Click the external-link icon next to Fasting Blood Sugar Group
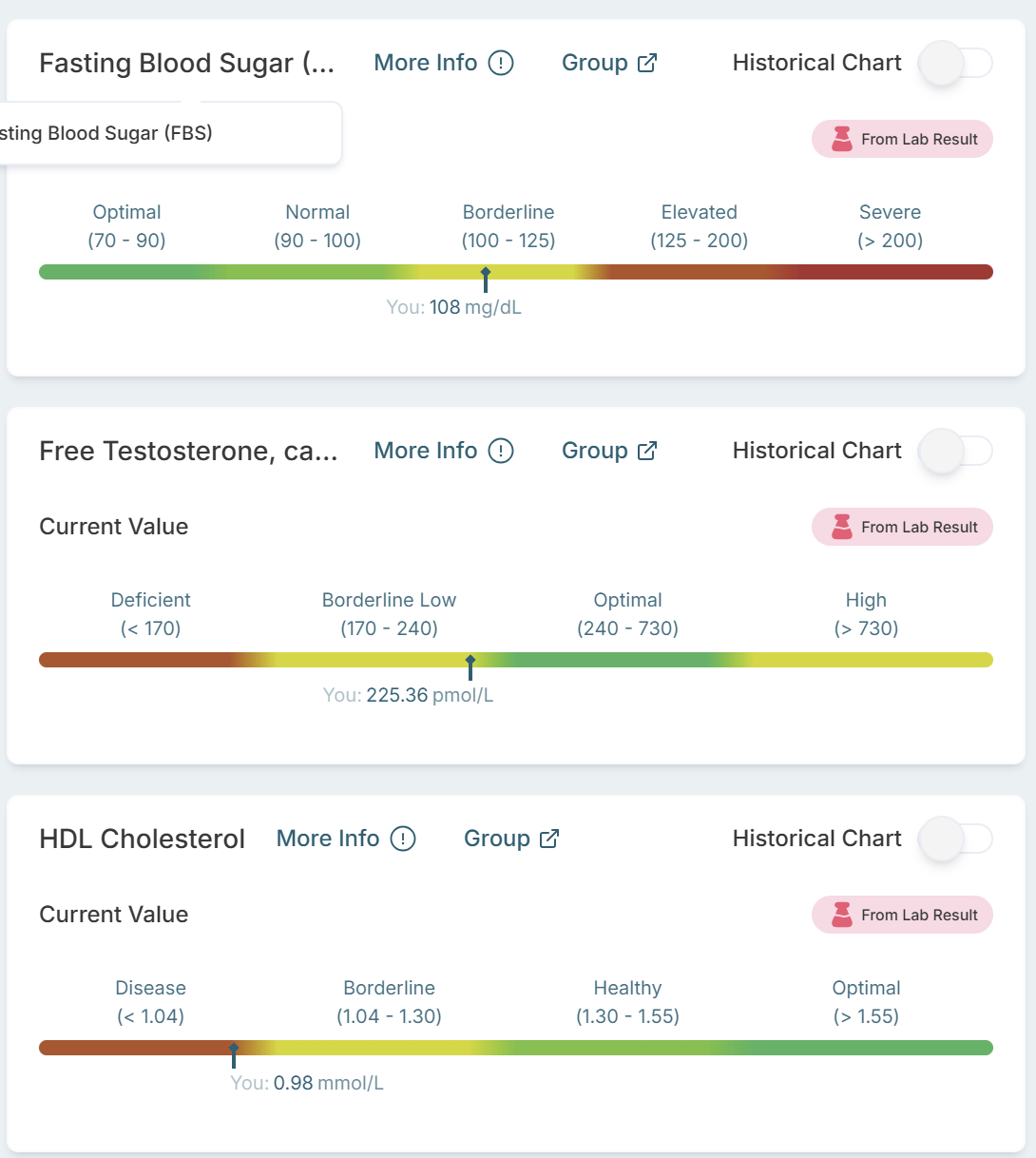 coord(647,63)
